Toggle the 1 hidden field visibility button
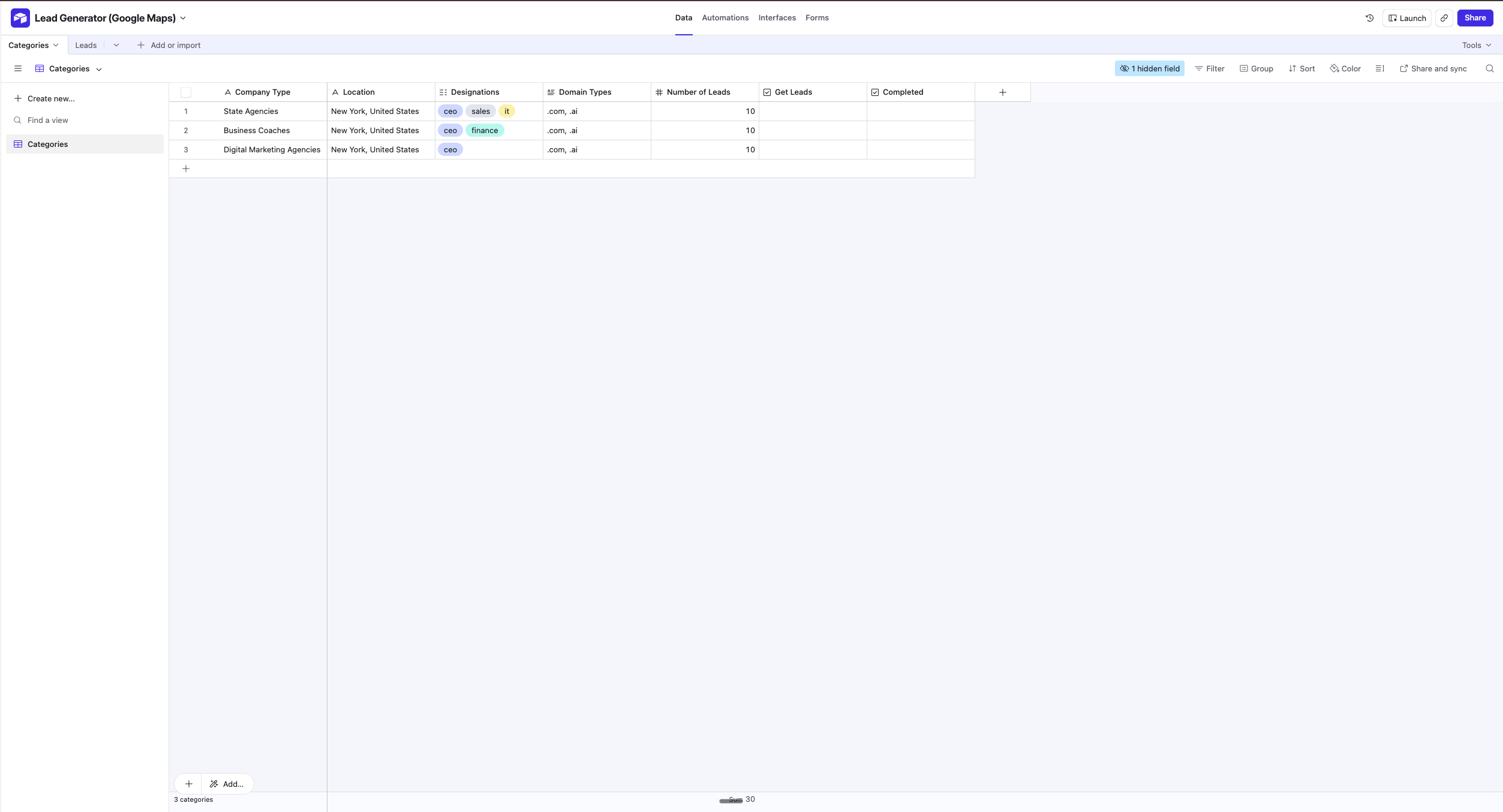 point(1149,69)
